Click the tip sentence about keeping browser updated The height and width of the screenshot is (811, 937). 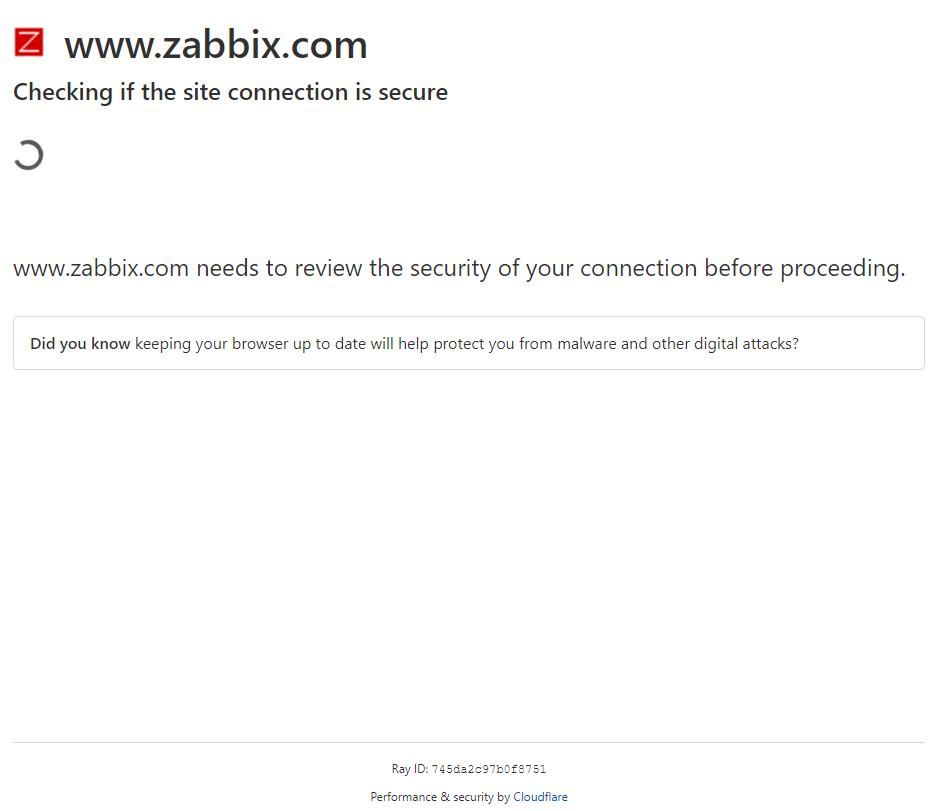pos(466,344)
